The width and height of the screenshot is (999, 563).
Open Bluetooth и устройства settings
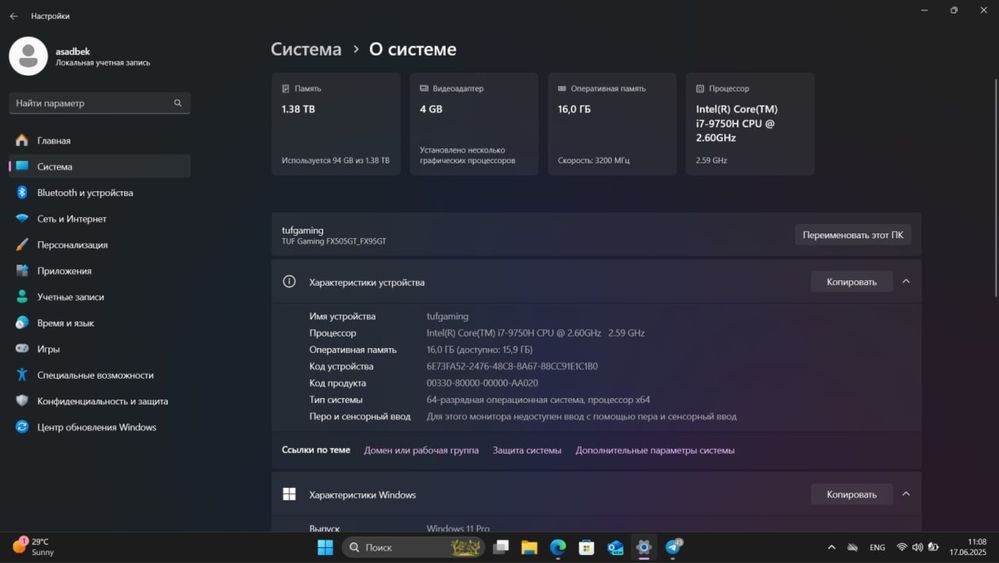coord(99,192)
